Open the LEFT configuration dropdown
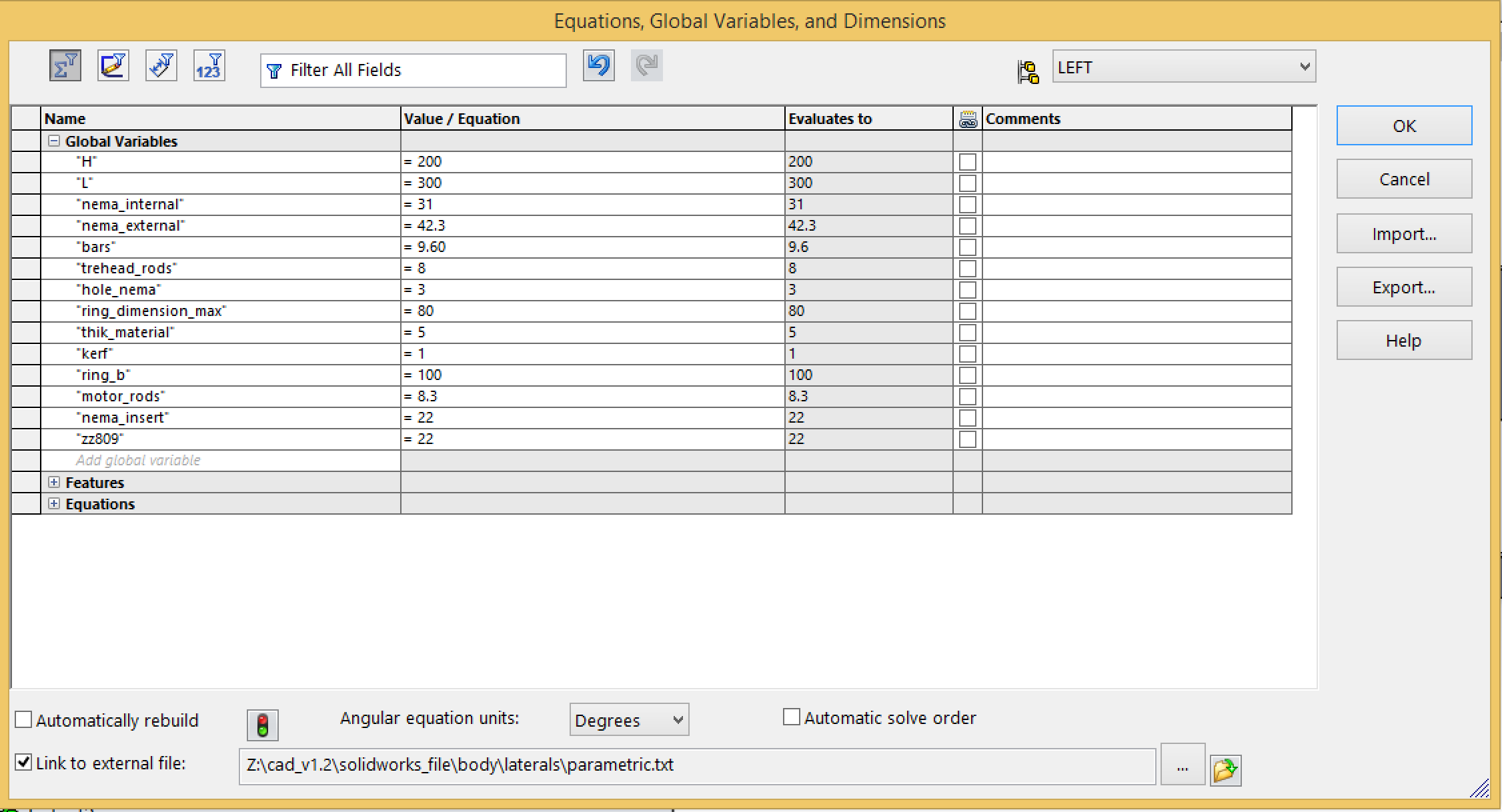Screen dimensions: 1502x812 1184,67
